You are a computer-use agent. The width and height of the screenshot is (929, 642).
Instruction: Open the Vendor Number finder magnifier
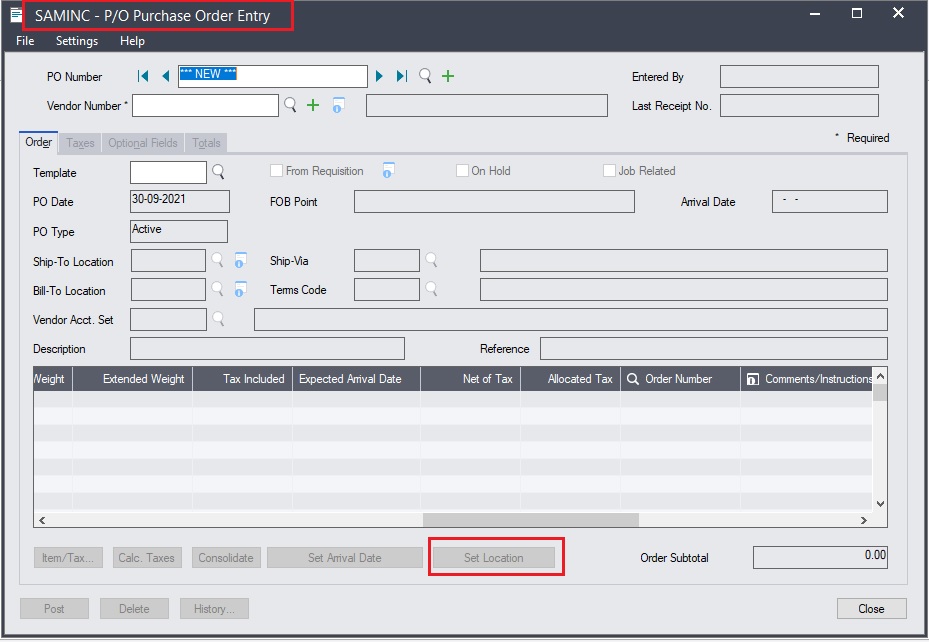[x=290, y=105]
